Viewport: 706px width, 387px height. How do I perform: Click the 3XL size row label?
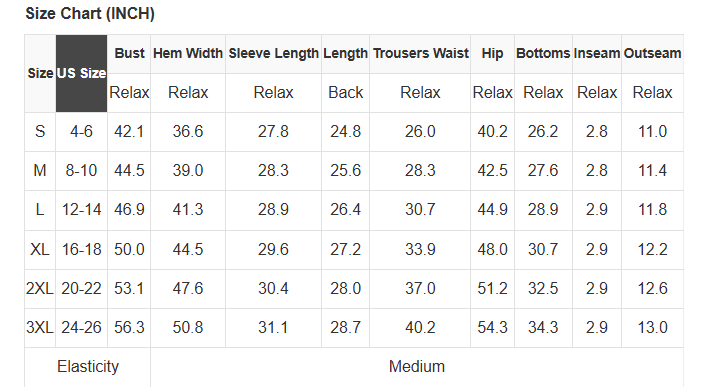coord(40,328)
